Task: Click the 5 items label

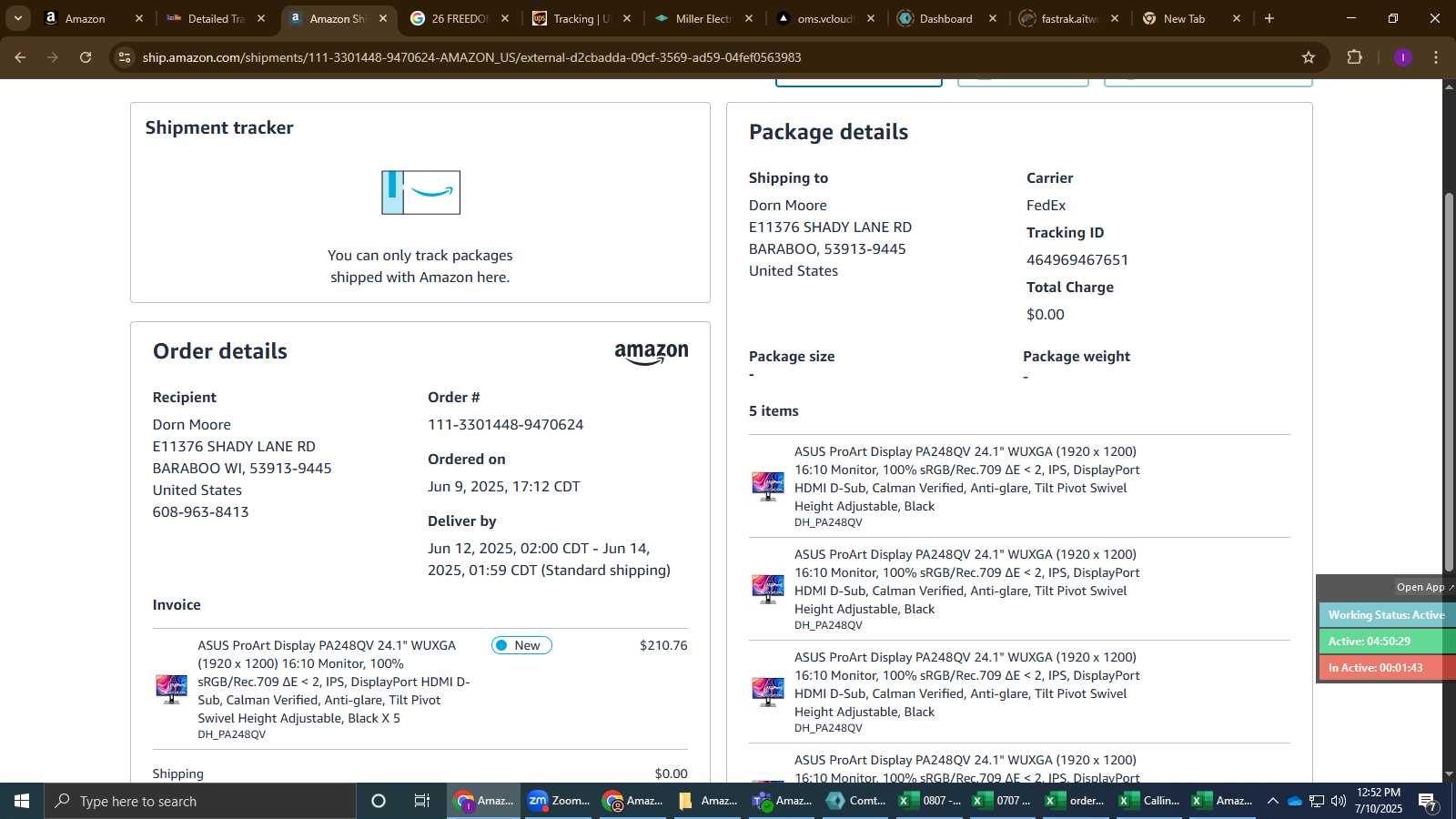Action: 773,410
